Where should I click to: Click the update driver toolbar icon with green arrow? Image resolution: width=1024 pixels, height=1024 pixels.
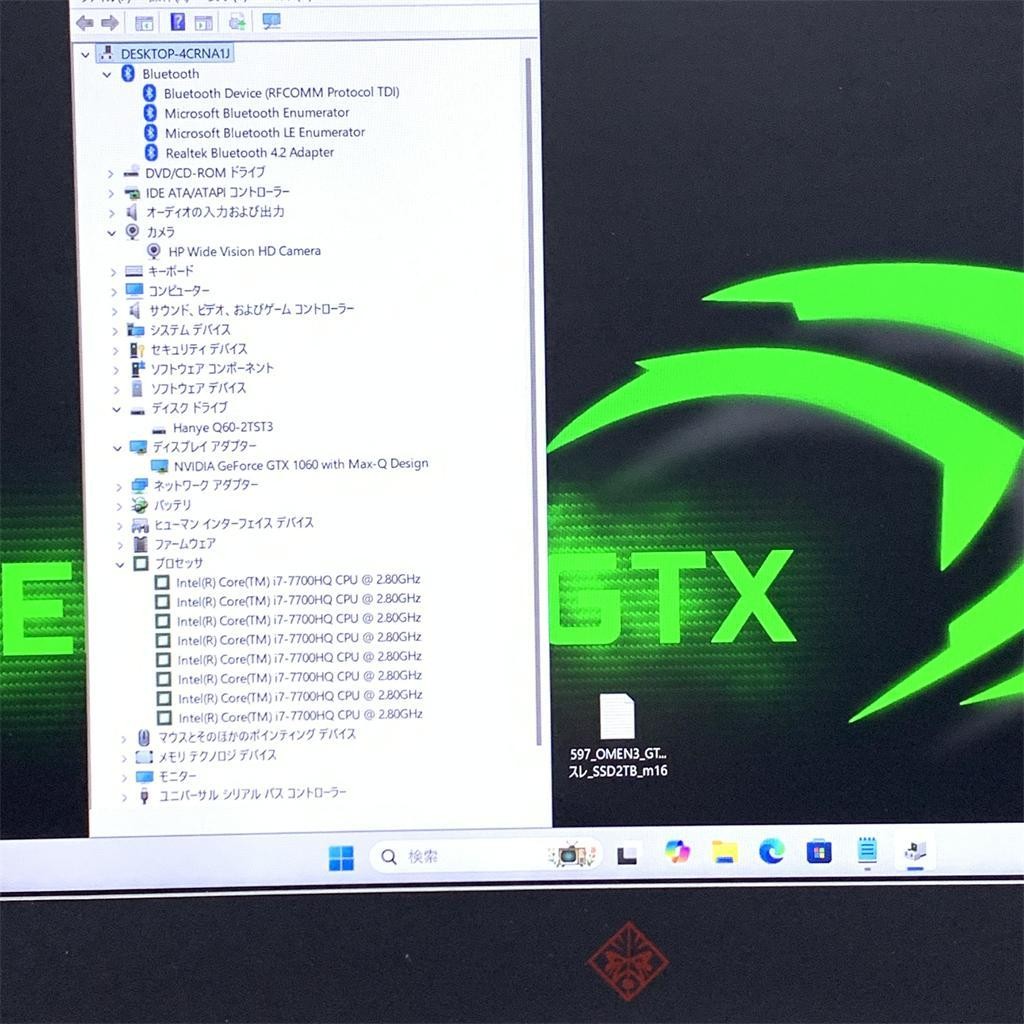tap(237, 22)
